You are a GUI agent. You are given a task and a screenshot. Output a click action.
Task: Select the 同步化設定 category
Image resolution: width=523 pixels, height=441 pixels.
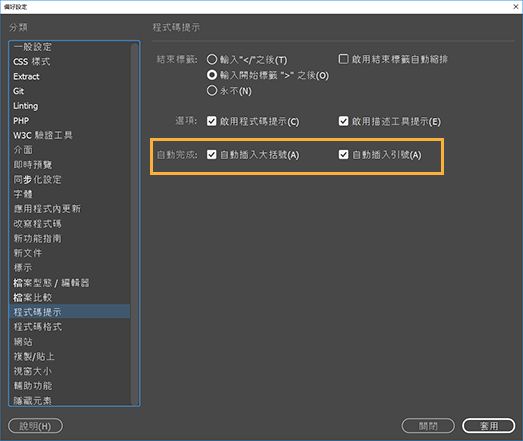70,179
